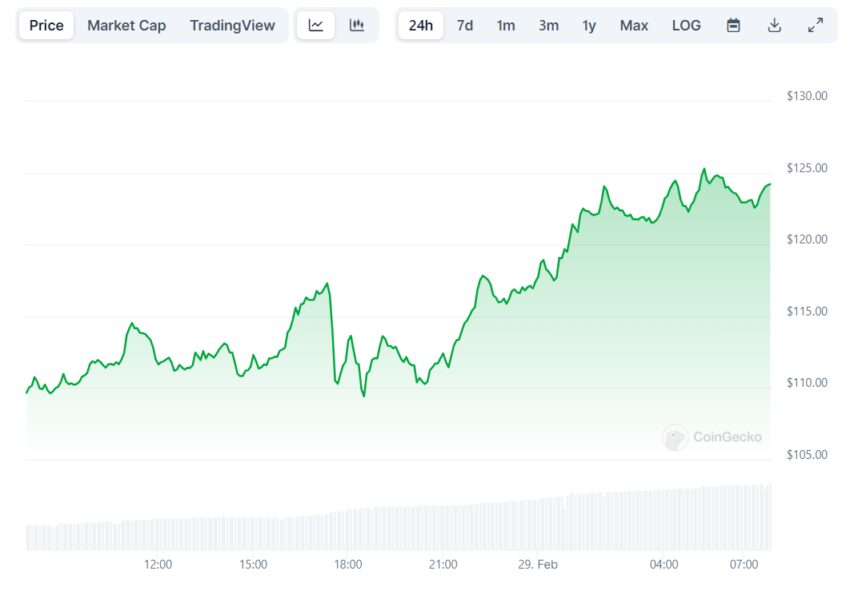The width and height of the screenshot is (850, 591).
Task: Download chart data icon
Action: [x=774, y=25]
